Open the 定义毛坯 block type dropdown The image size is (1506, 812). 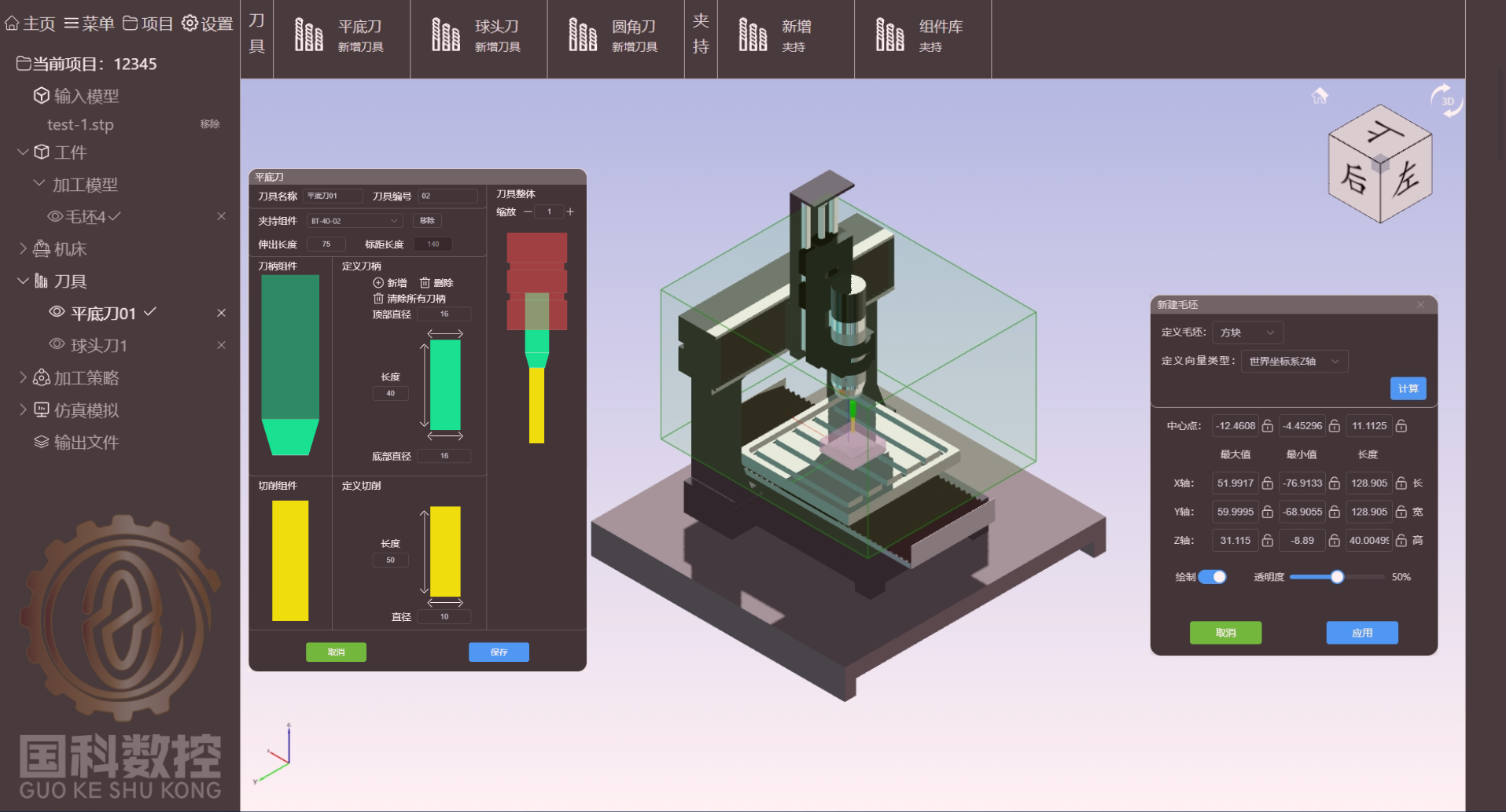point(1247,333)
